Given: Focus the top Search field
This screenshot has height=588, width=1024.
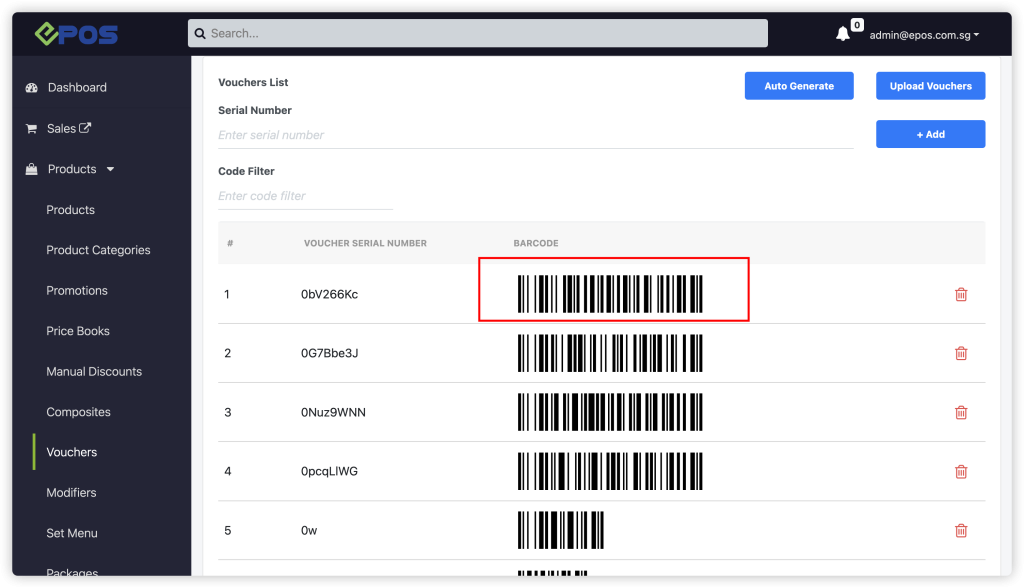Looking at the screenshot, I should click(x=478, y=33).
